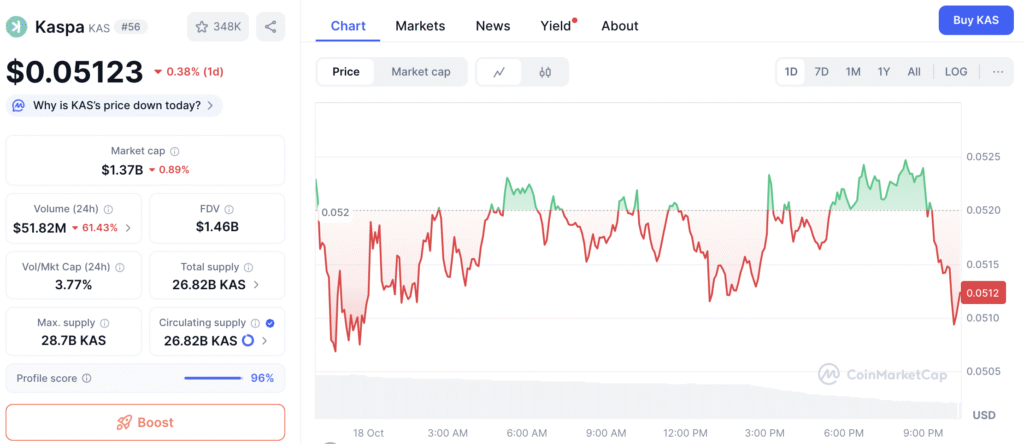This screenshot has width=1024, height=444.
Task: Click the Market cap info icon
Action: coord(175,151)
